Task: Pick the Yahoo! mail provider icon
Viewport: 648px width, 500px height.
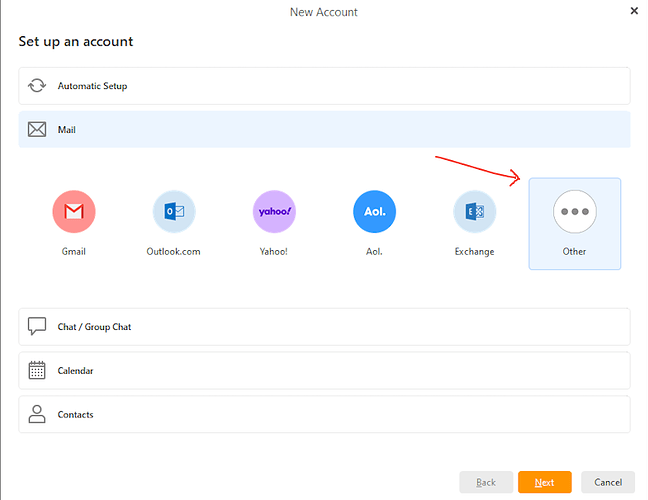Action: [x=274, y=212]
